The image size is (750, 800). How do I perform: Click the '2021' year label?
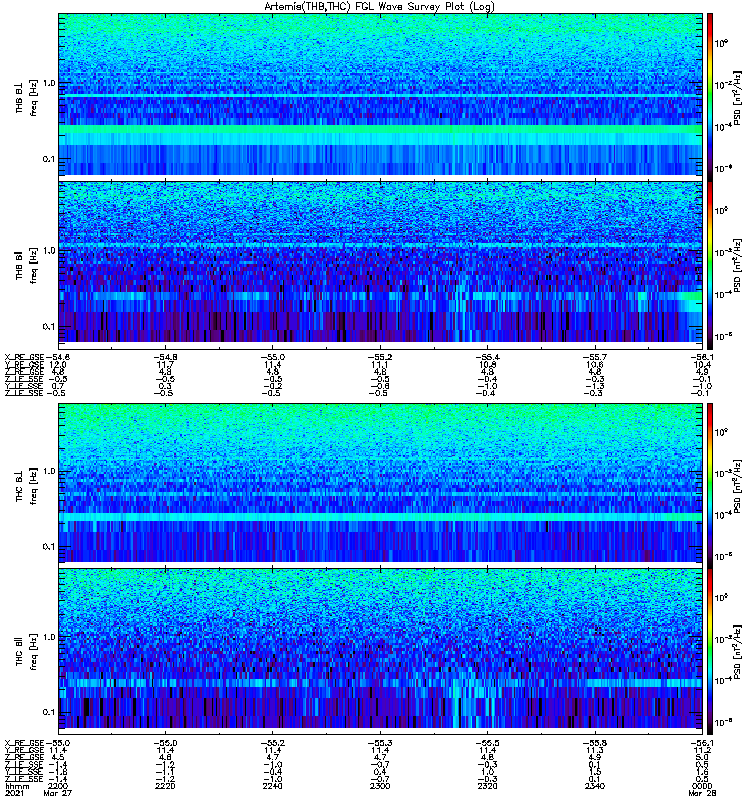(x=13, y=793)
